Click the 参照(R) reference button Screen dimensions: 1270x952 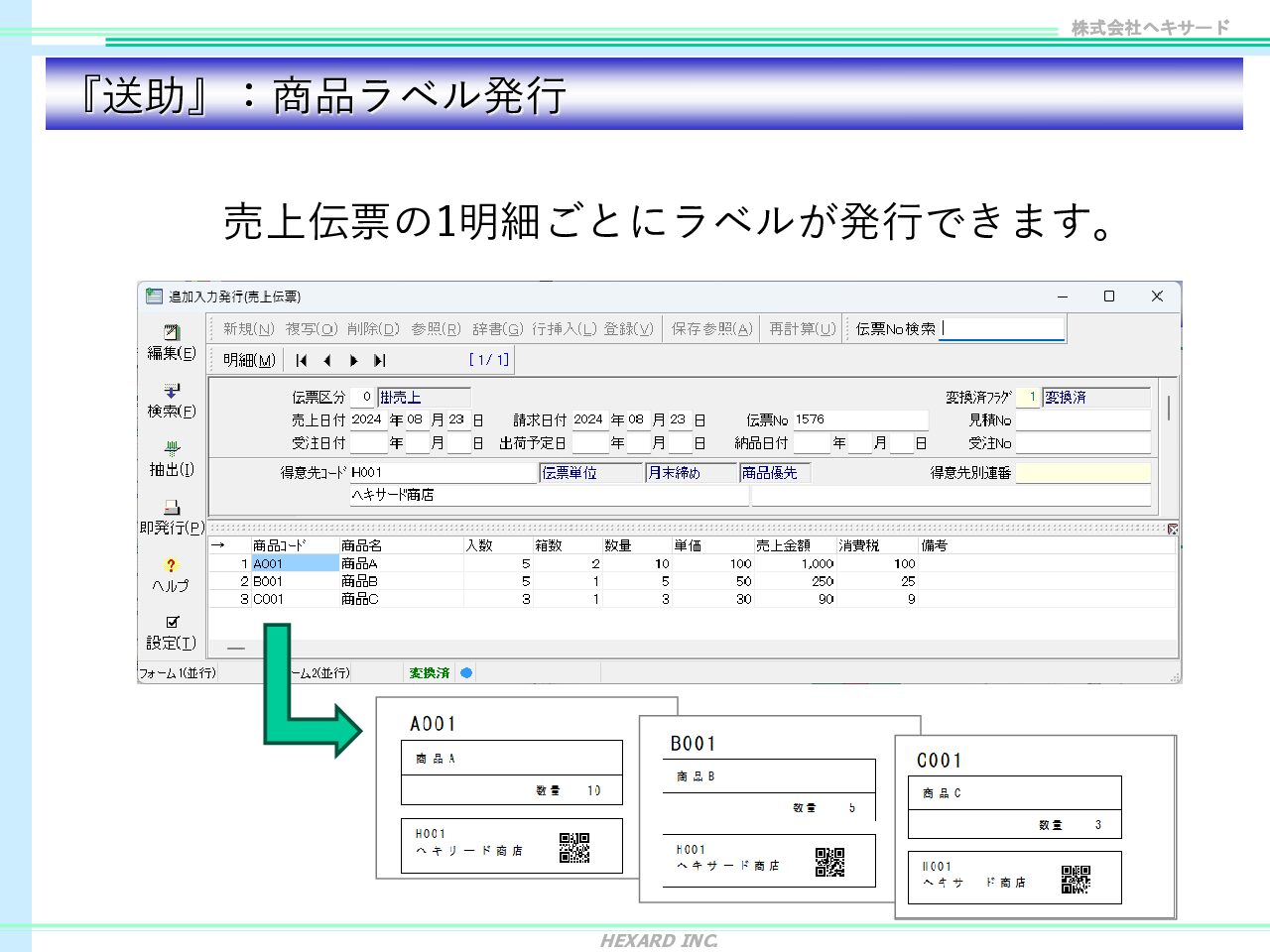pos(436,328)
